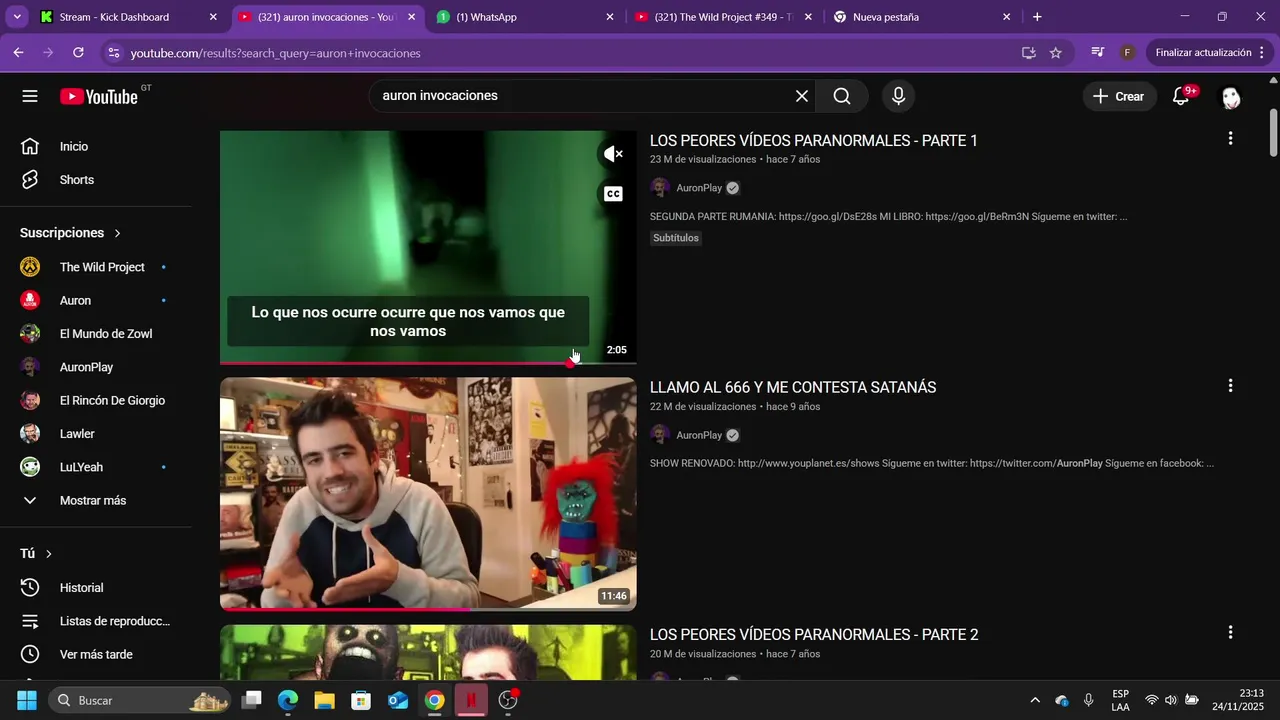Go back in browser history
Image resolution: width=1280 pixels, height=720 pixels.
point(18,53)
